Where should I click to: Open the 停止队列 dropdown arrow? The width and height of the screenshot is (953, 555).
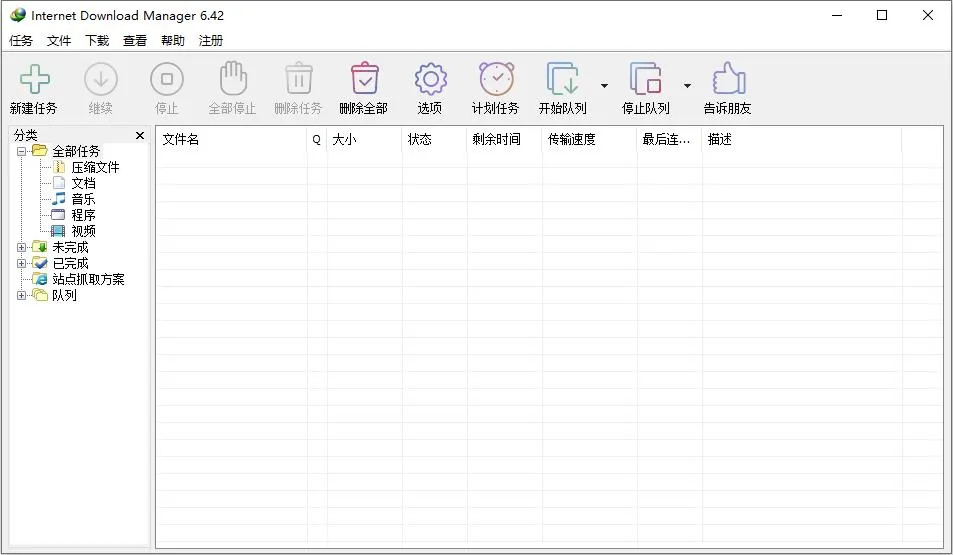687,86
